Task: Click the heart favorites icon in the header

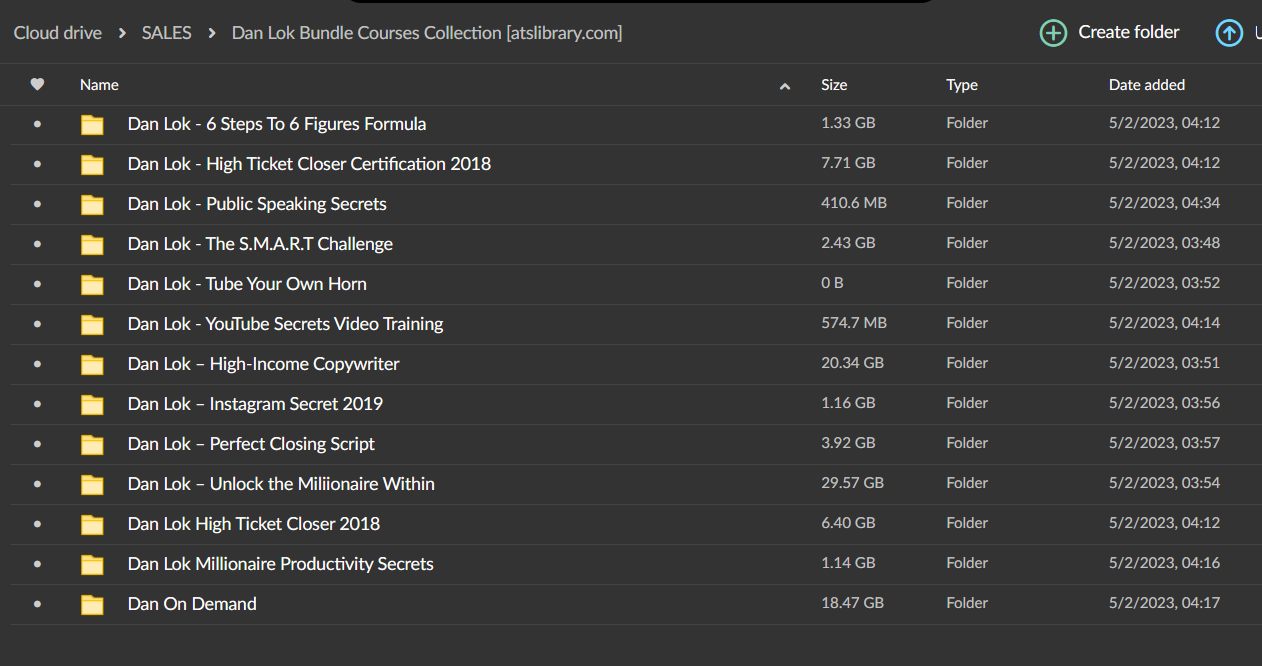Action: click(x=37, y=84)
